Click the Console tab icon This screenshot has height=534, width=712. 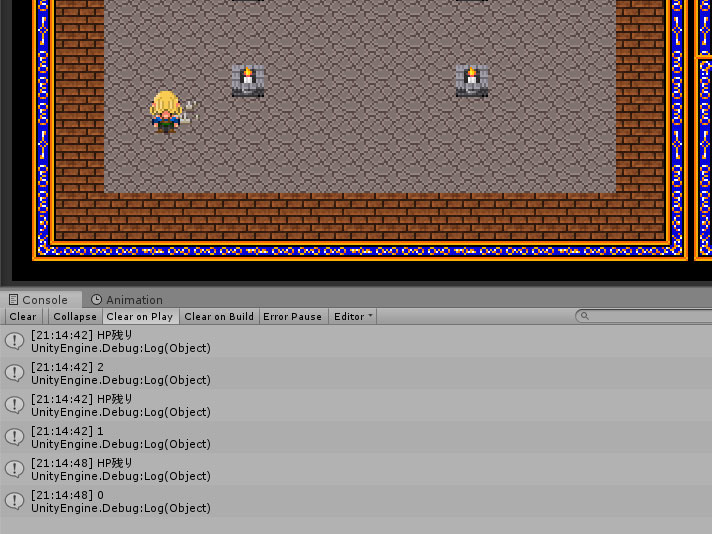(x=14, y=300)
